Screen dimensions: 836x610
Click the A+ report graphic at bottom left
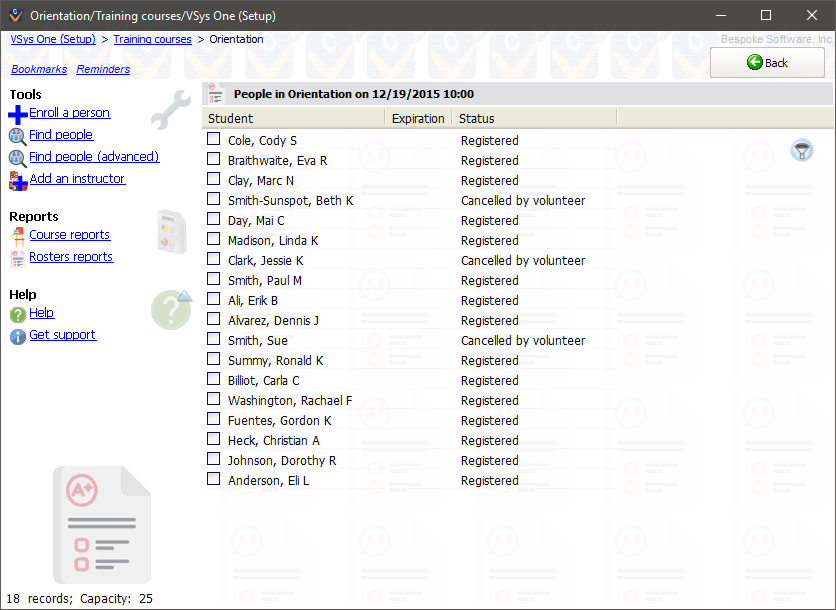point(101,524)
